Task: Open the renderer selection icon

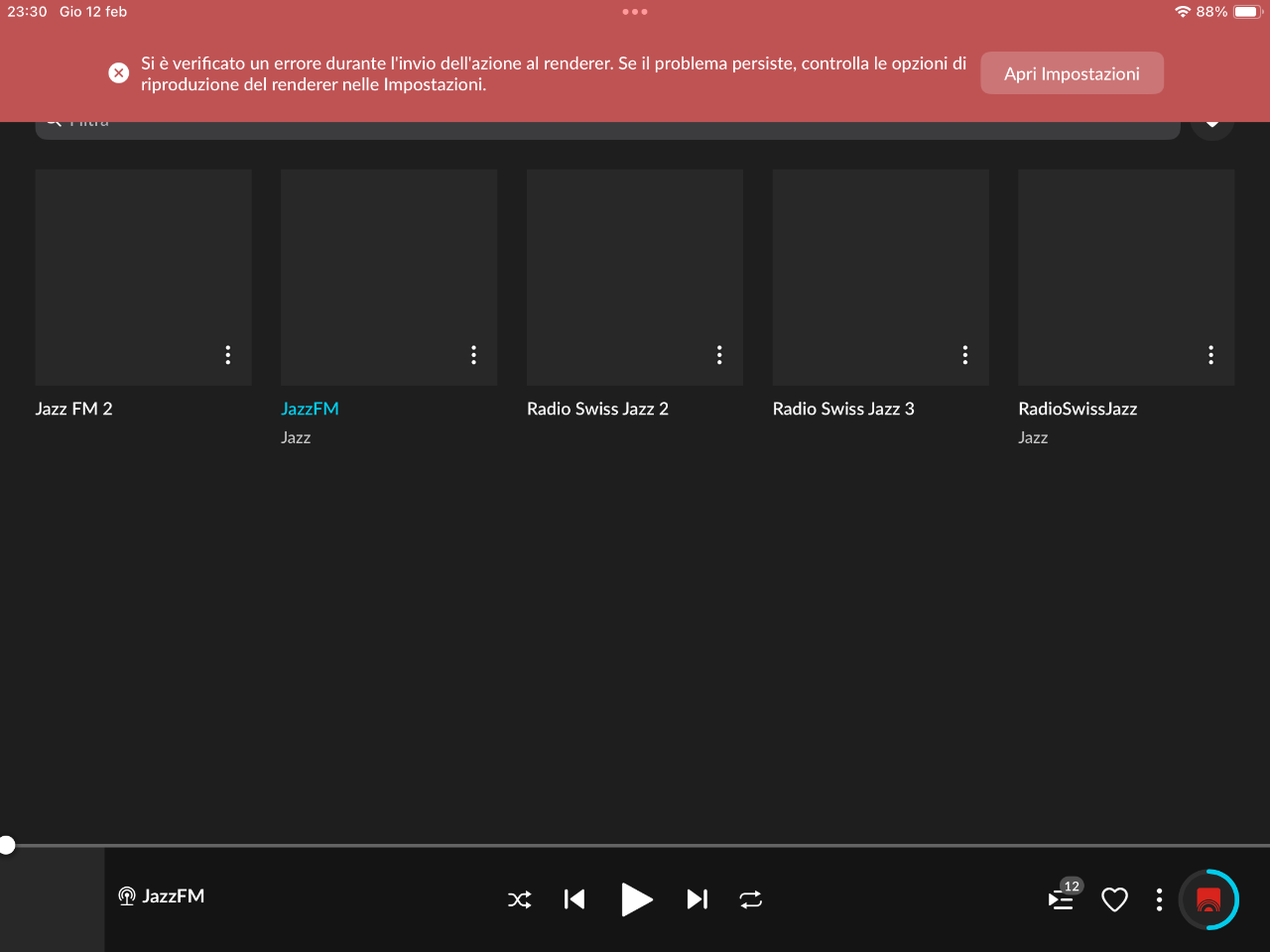Action: (x=1208, y=899)
